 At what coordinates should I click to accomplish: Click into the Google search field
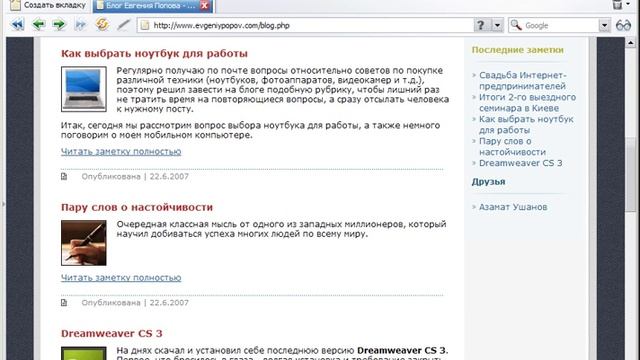point(560,25)
